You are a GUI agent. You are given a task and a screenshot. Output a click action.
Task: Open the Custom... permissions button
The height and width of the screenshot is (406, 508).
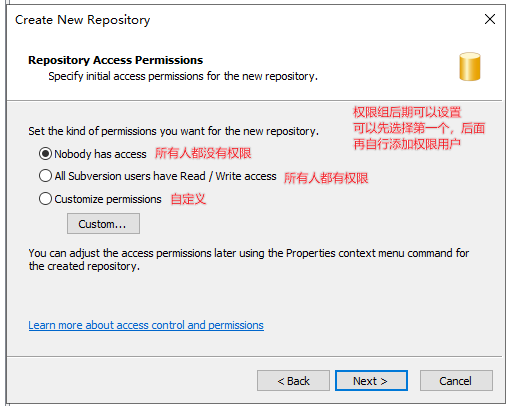point(103,224)
